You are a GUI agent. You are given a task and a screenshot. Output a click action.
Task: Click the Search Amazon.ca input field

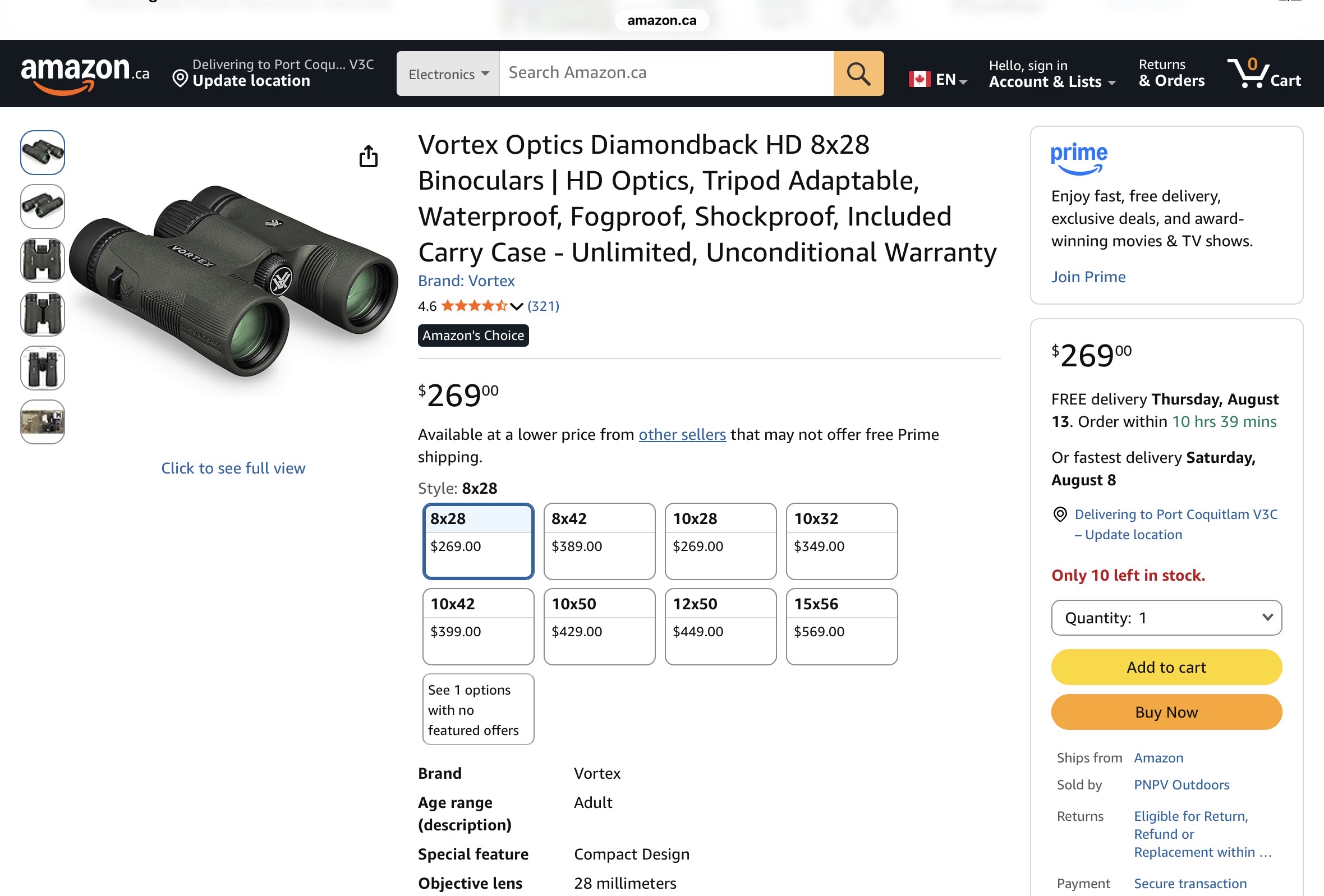click(666, 73)
